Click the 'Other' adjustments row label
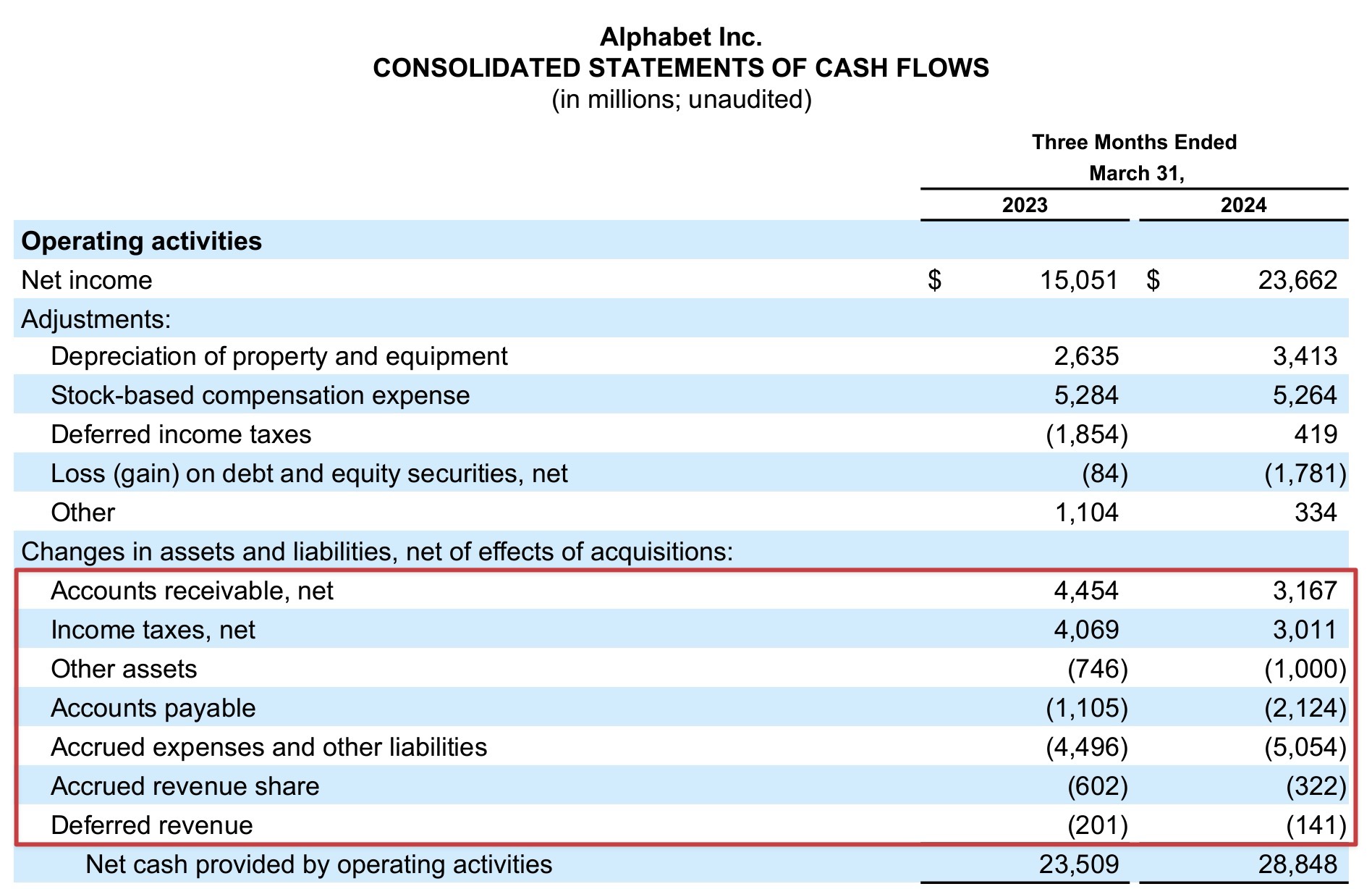 (x=82, y=513)
